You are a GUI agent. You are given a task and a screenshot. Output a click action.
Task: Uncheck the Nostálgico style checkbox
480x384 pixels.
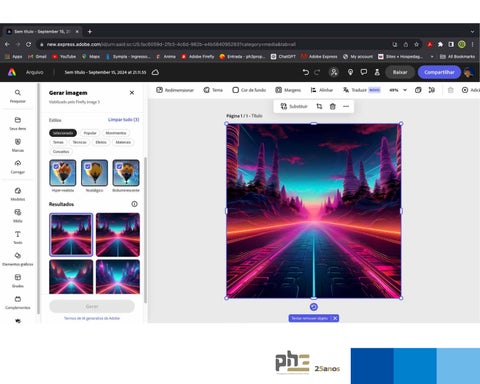pyautogui.click(x=88, y=166)
